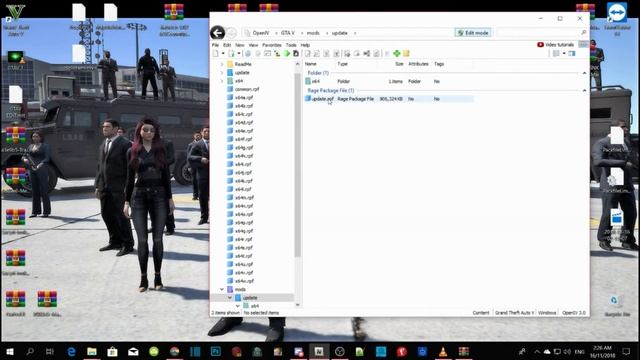The image size is (640, 360).
Task: Open the dropdown arrow beside first new-file icon
Action: pyautogui.click(x=223, y=53)
